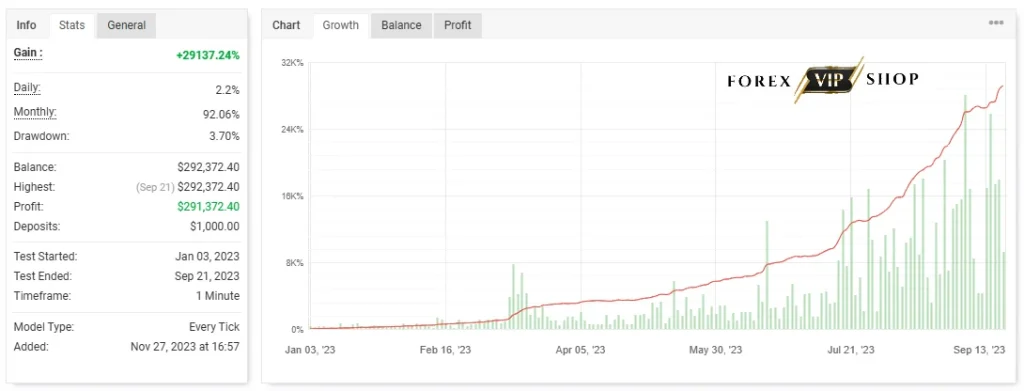Click the Drawdown label
This screenshot has width=1024, height=391.
pyautogui.click(x=41, y=136)
